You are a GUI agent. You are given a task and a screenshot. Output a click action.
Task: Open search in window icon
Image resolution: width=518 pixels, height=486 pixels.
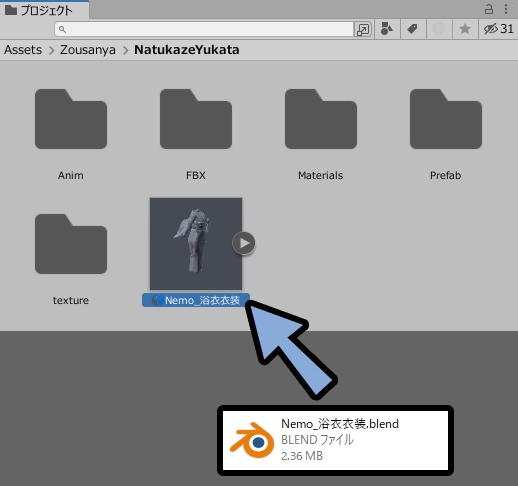[363, 29]
